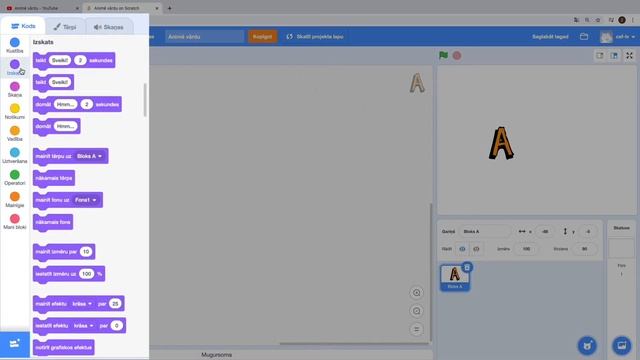Enter full screen stage mode
640x360 pixels.
(629, 56)
